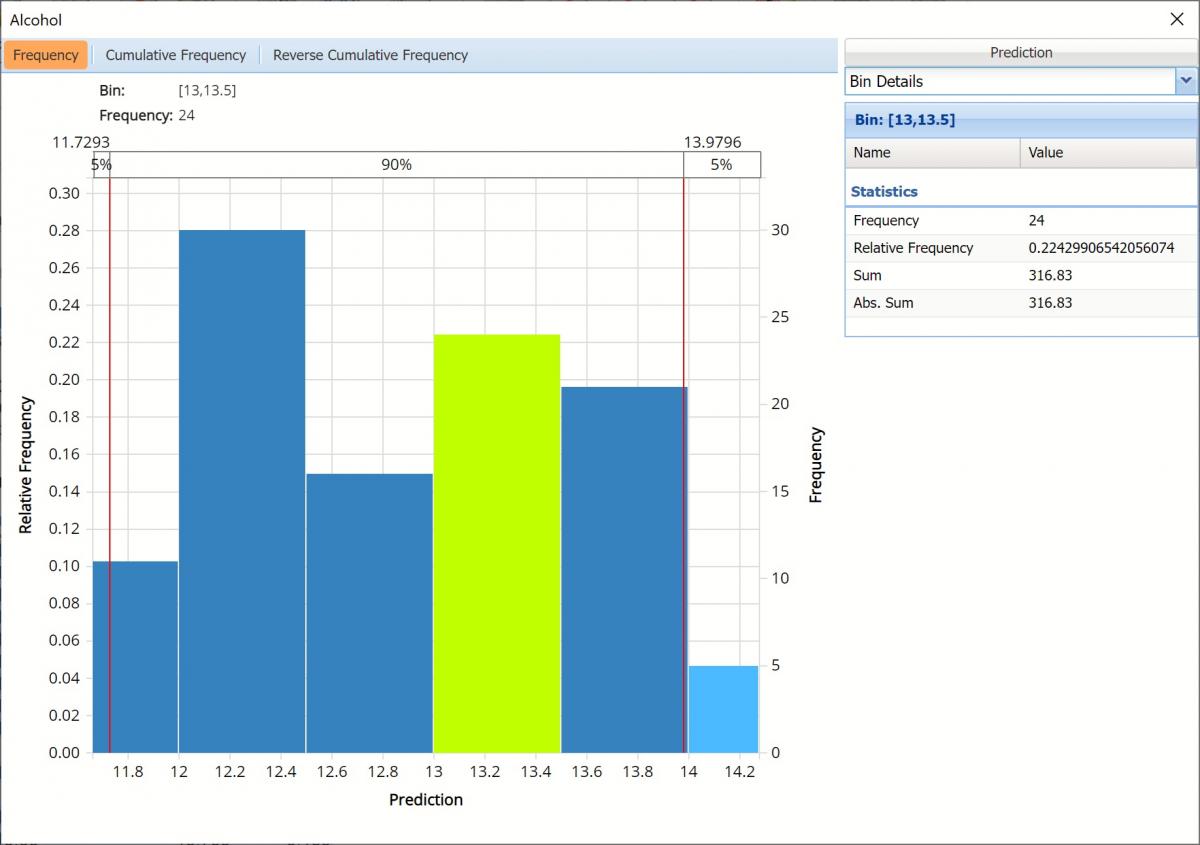
Task: Select the Abs. Sum value cell
Action: [1108, 303]
